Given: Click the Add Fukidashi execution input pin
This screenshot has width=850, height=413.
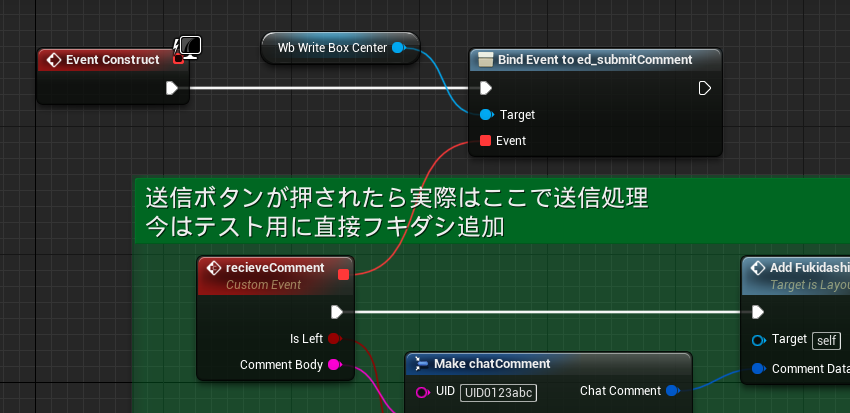Looking at the screenshot, I should (758, 312).
